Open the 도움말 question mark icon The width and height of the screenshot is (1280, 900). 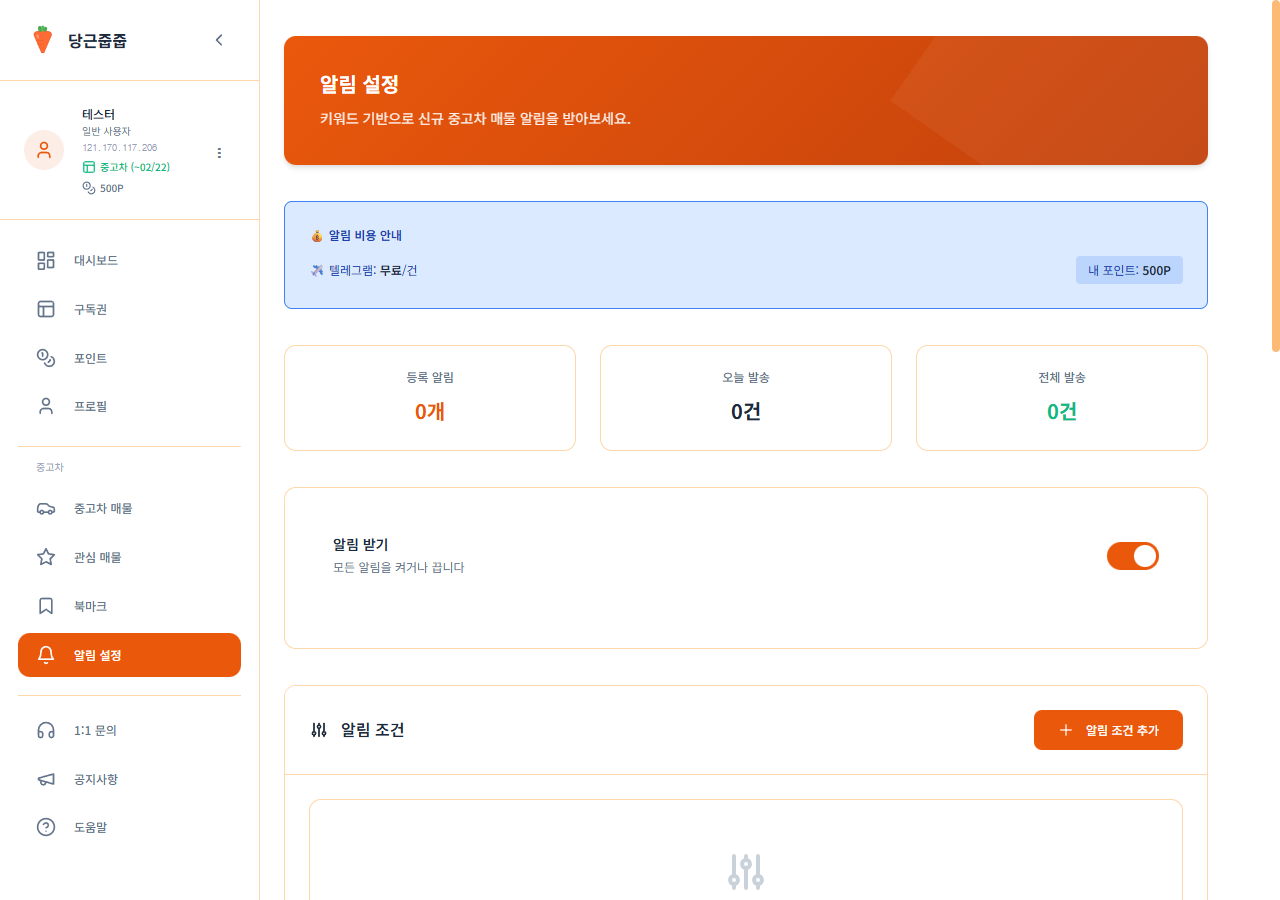(45, 827)
